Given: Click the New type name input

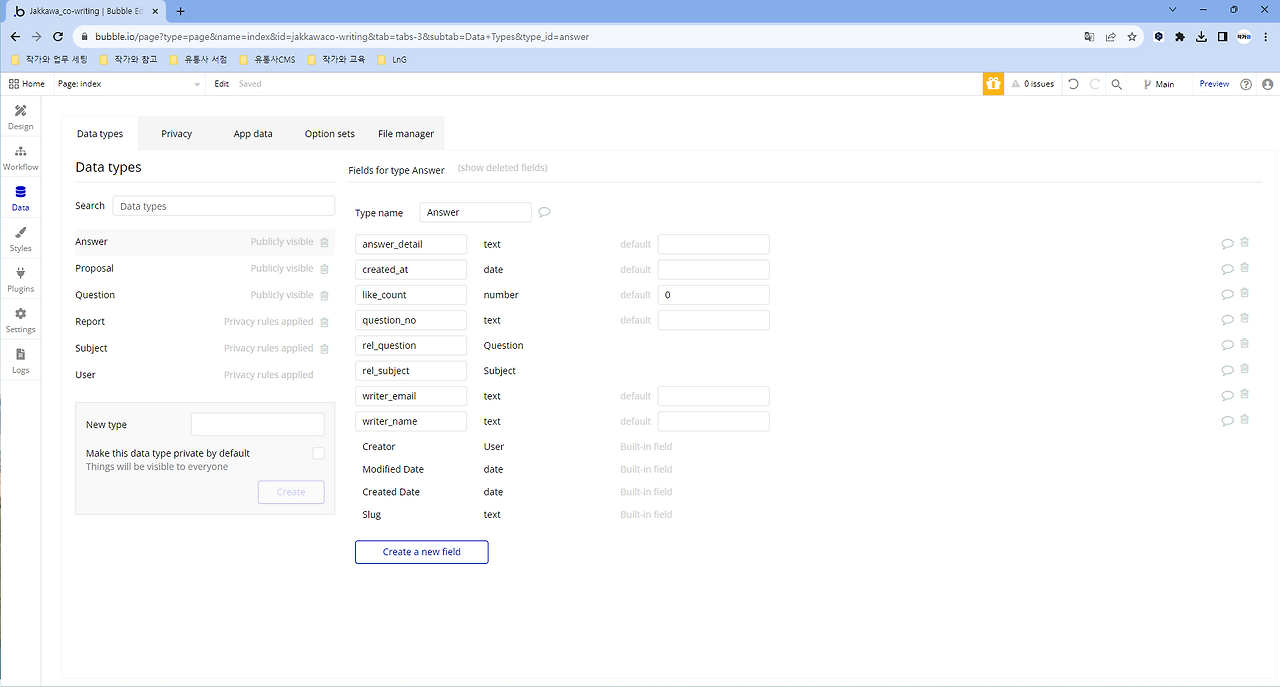Looking at the screenshot, I should (x=258, y=424).
